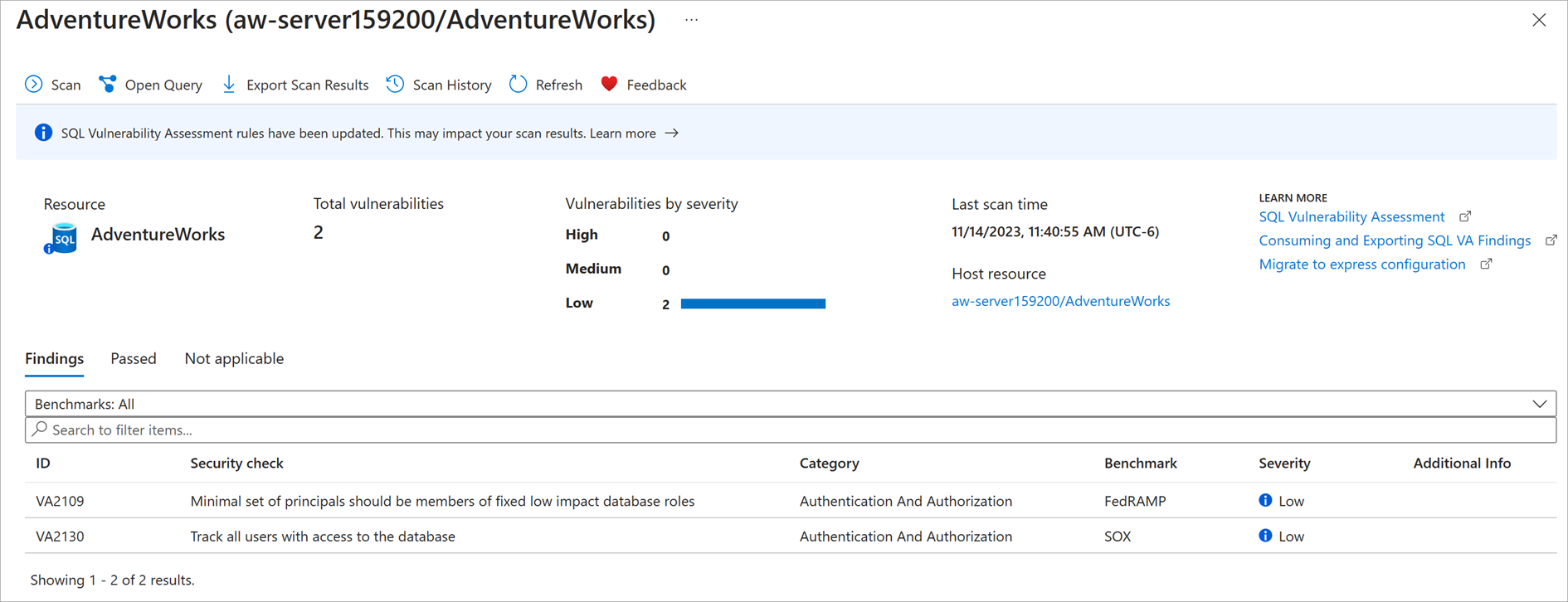Click 'Showing 1 - 2 of 2 results' text
This screenshot has height=602, width=1568.
112,580
